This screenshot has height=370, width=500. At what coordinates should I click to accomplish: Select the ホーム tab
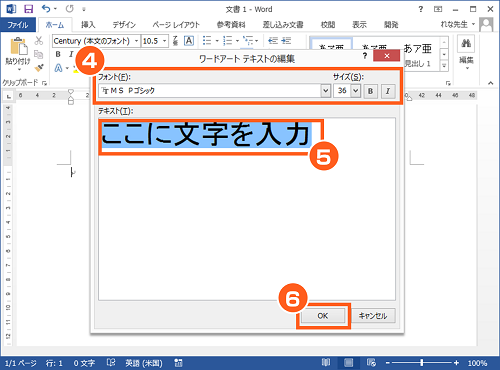(55, 25)
